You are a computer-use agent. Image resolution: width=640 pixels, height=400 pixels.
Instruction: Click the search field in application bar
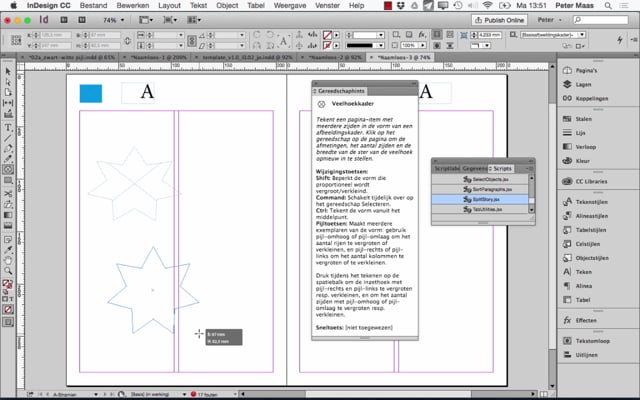click(x=600, y=20)
